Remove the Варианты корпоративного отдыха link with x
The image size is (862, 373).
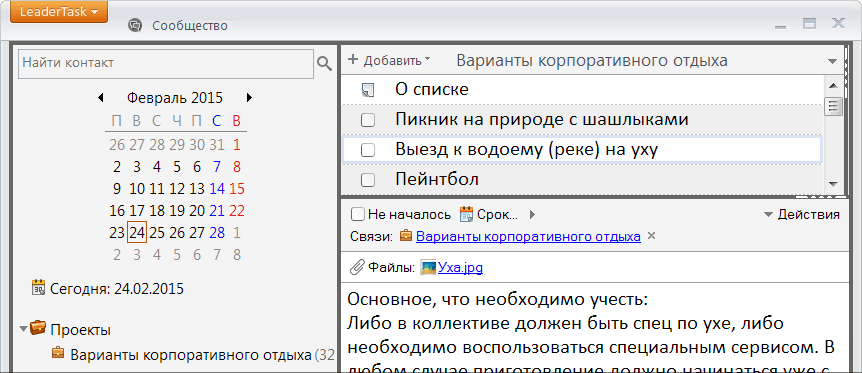651,236
